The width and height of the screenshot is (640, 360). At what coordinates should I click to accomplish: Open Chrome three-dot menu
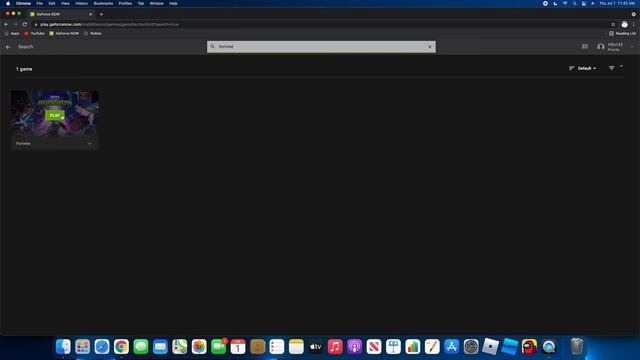click(x=633, y=24)
